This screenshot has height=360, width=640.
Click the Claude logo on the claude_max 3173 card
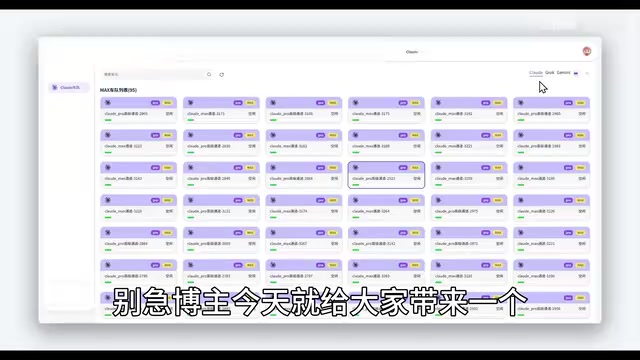pos(191,102)
